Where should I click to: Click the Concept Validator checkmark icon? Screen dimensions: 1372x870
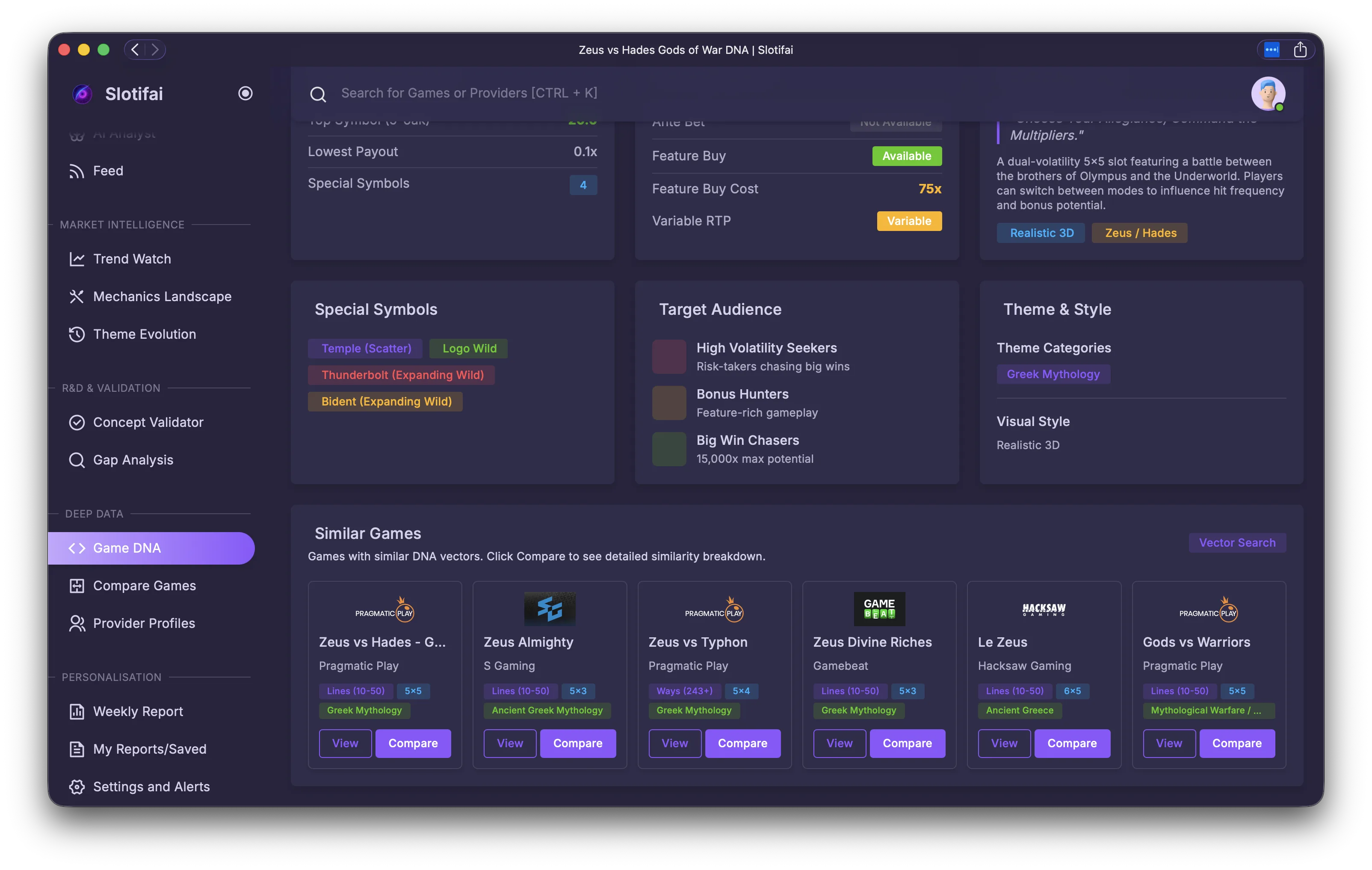(x=77, y=422)
